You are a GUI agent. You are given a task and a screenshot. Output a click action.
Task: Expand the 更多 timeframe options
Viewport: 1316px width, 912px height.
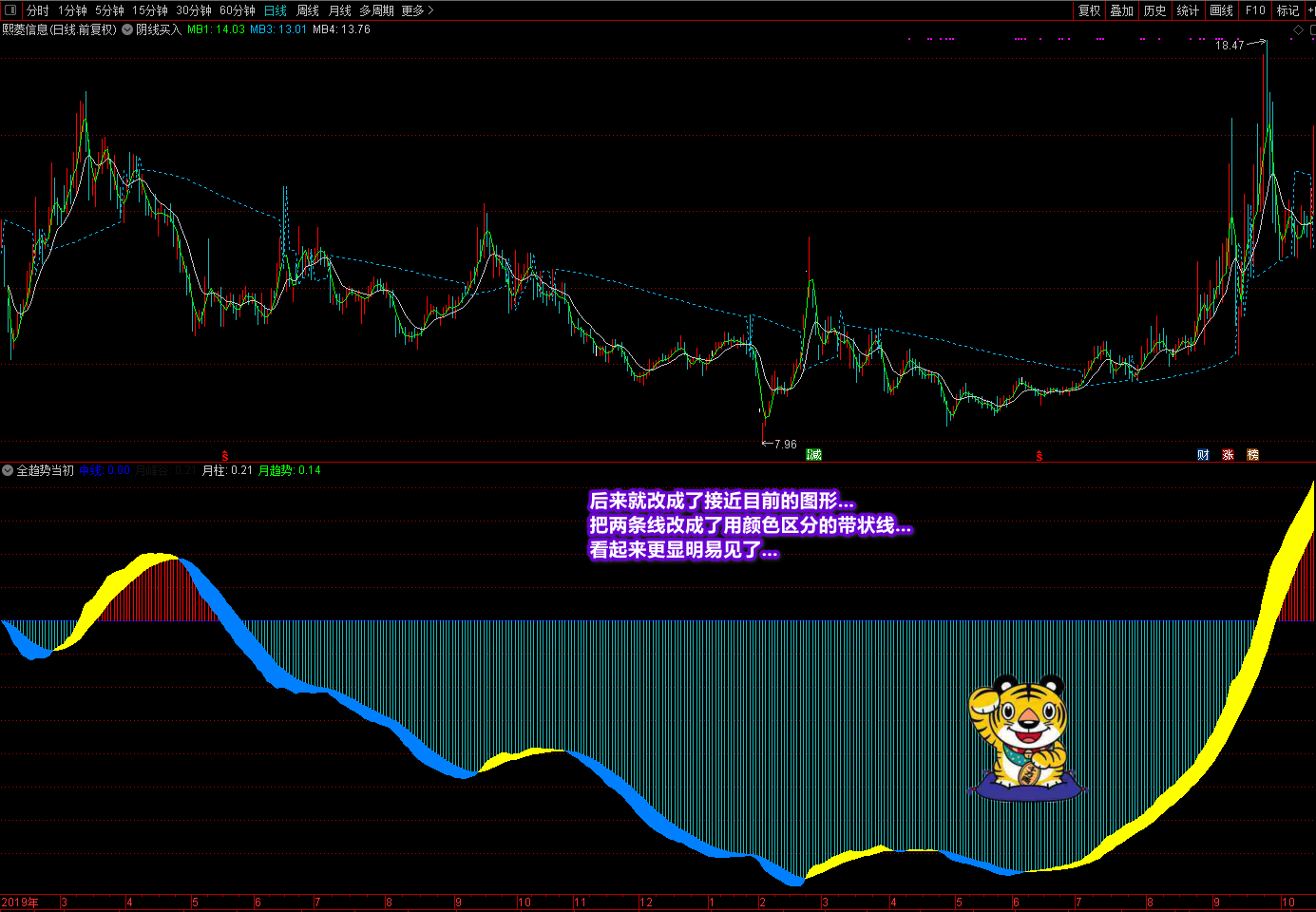pyautogui.click(x=417, y=10)
